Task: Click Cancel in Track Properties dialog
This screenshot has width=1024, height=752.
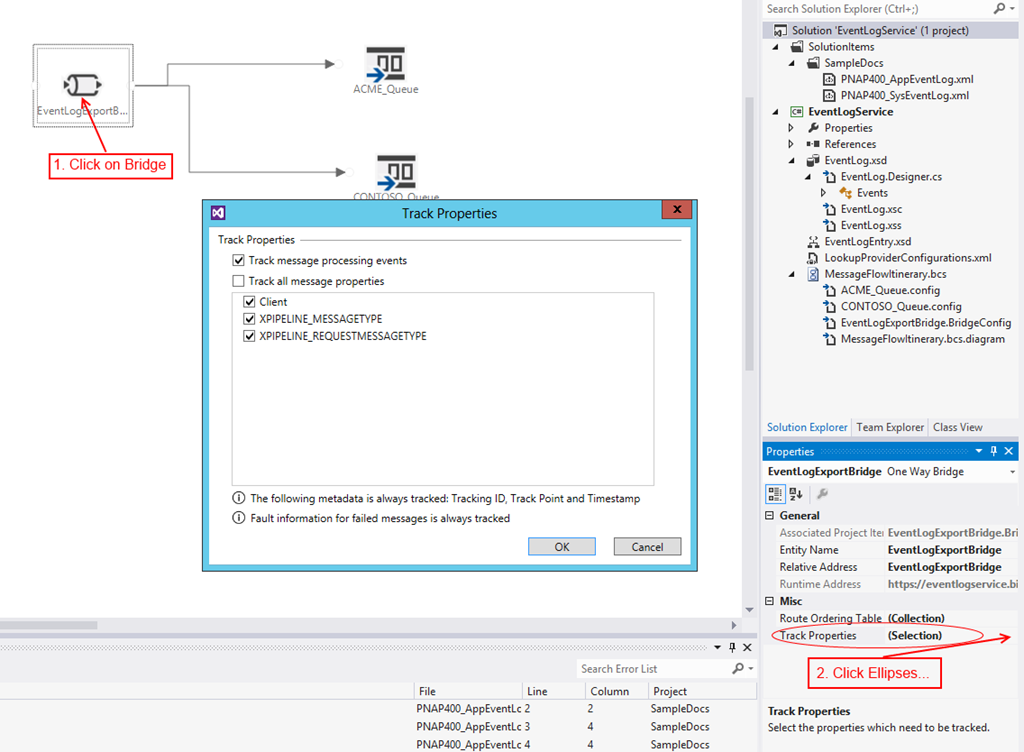Action: (x=647, y=547)
